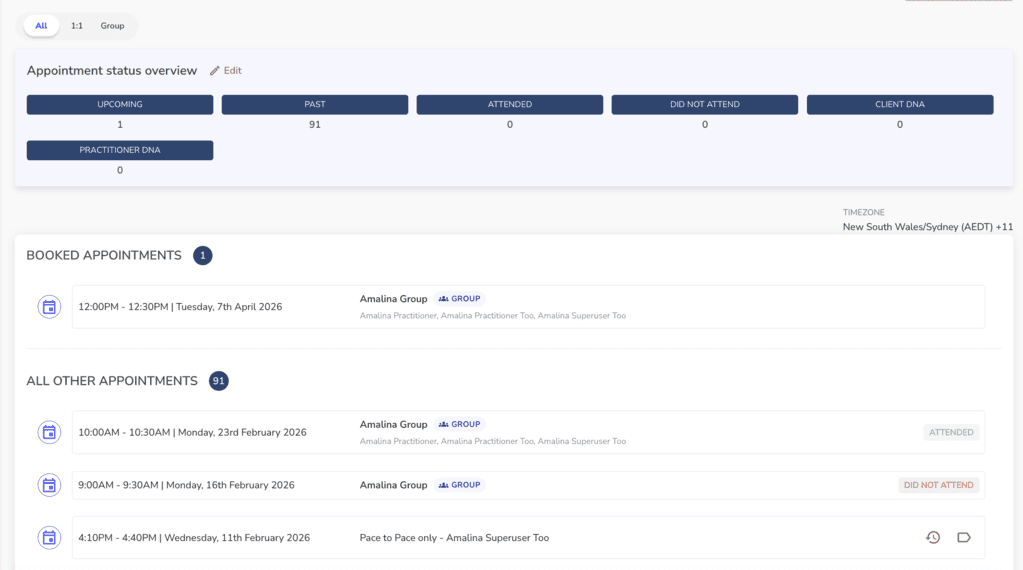Click All Other Appointments count badge 91
The image size is (1023, 570).
[219, 381]
